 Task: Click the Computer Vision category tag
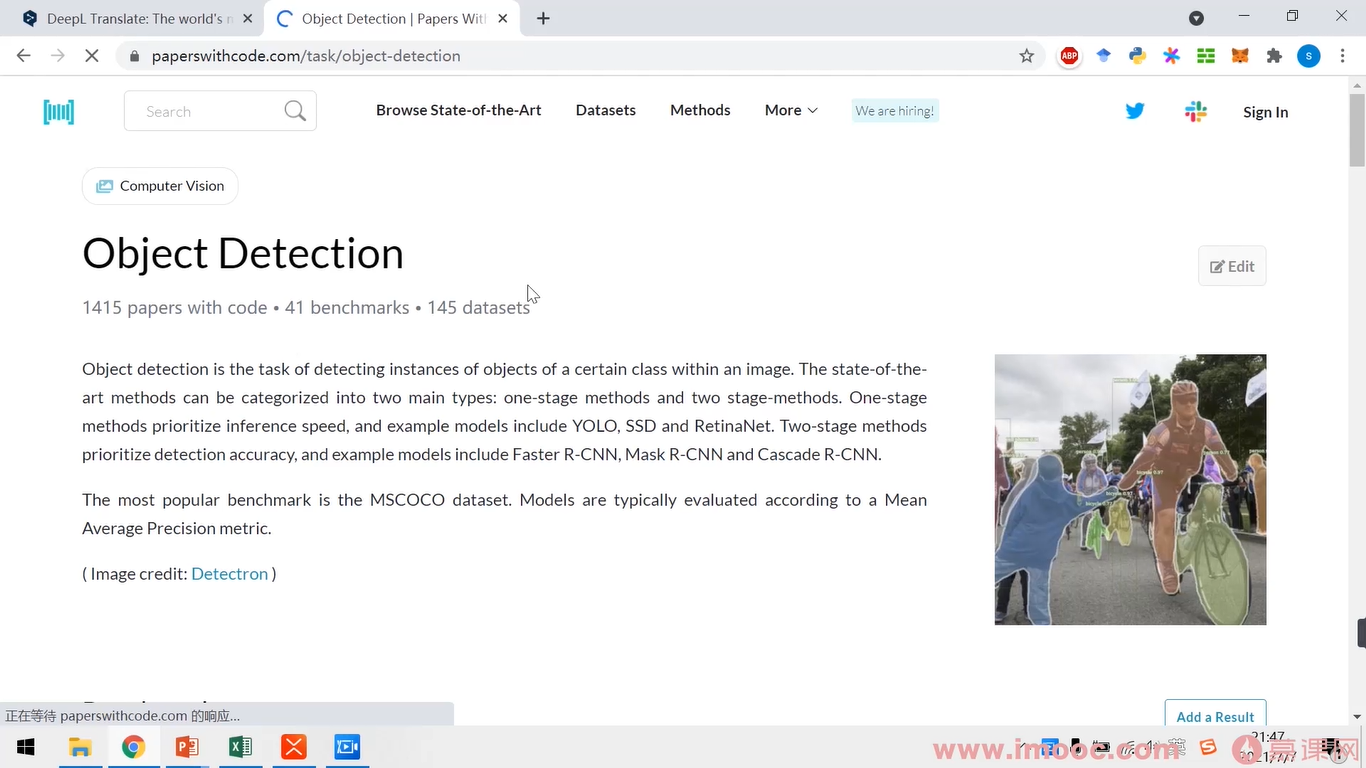point(160,186)
